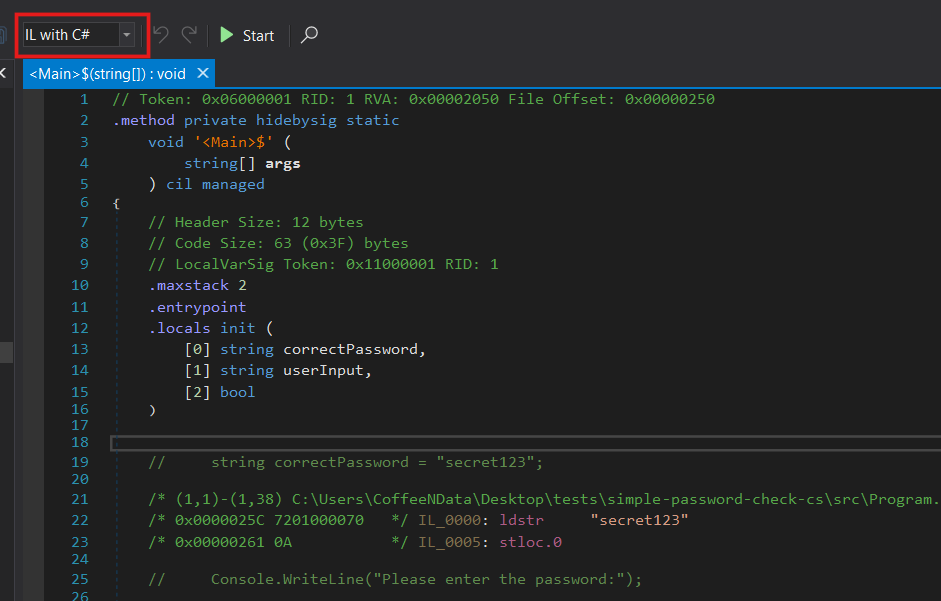Viewport: 941px width, 601px height.
Task: Start debugging with the green Start button
Action: [247, 35]
